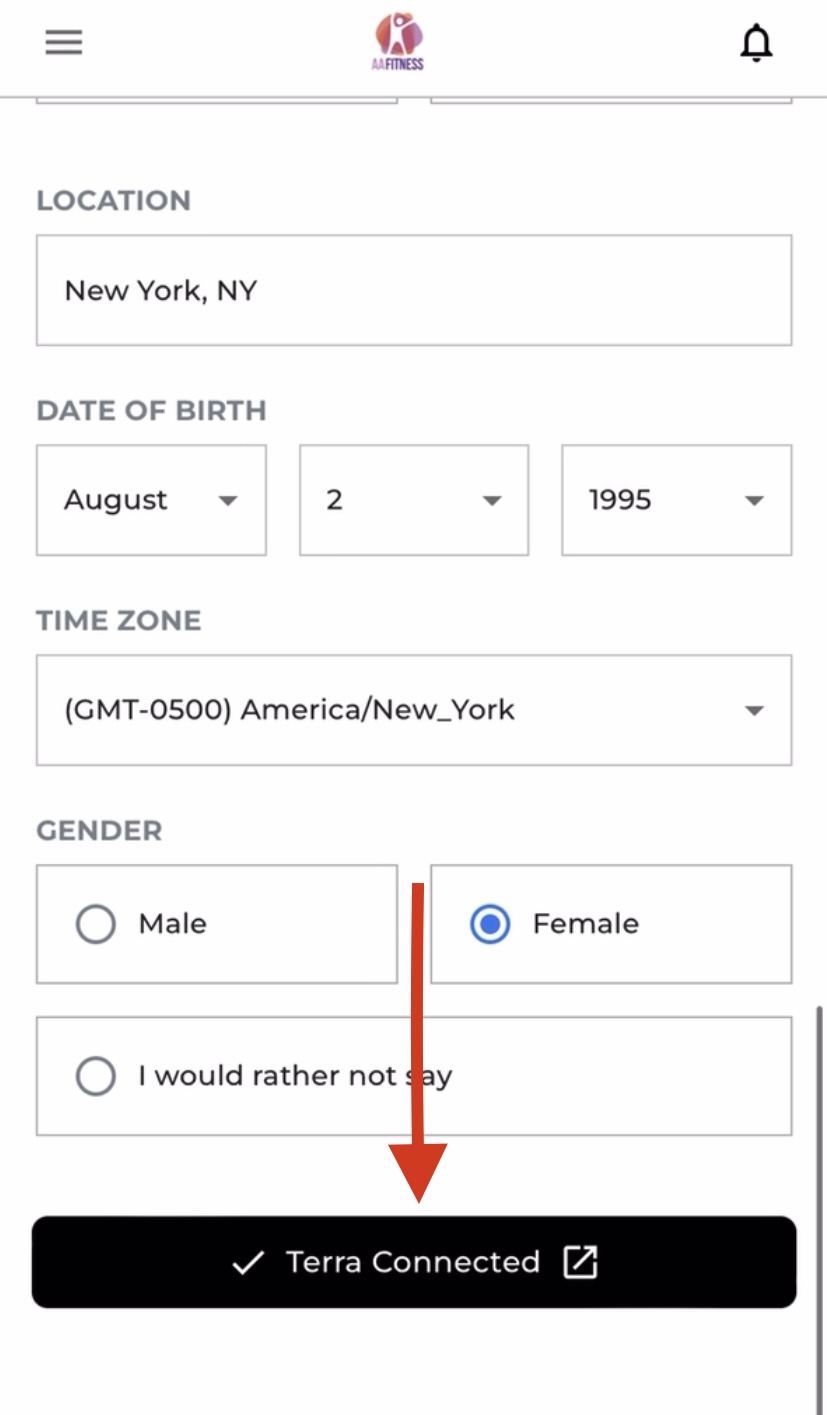827x1415 pixels.
Task: Click the external link icon on Terra button
Action: click(x=580, y=1262)
